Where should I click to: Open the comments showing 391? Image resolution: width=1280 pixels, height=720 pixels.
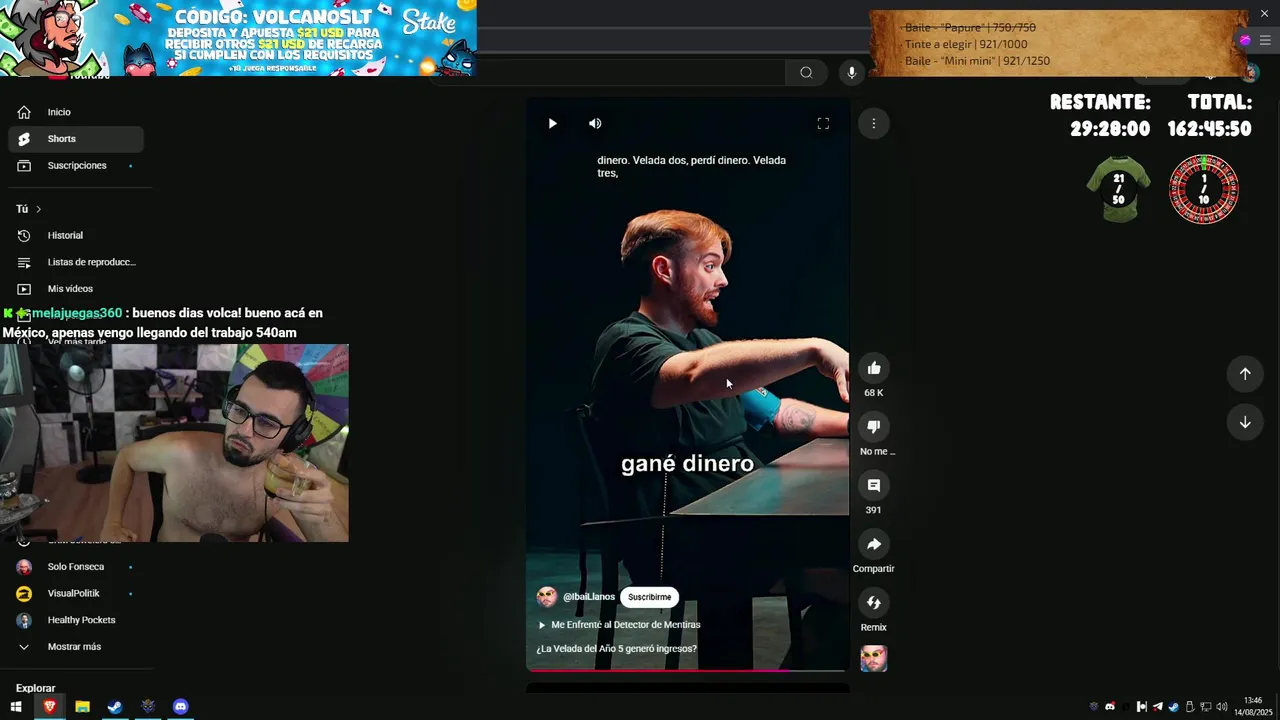[873, 485]
